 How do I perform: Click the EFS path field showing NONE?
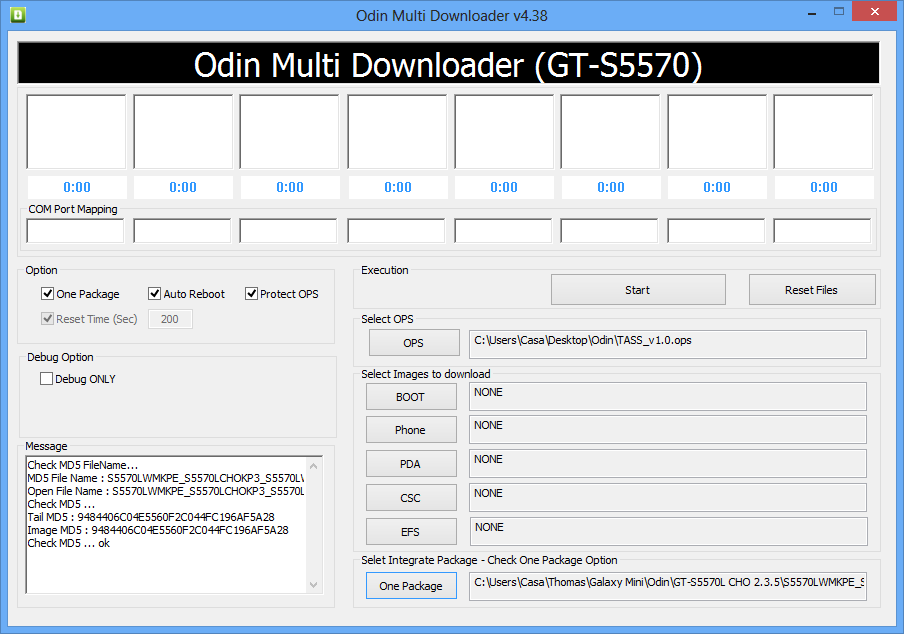[668, 531]
